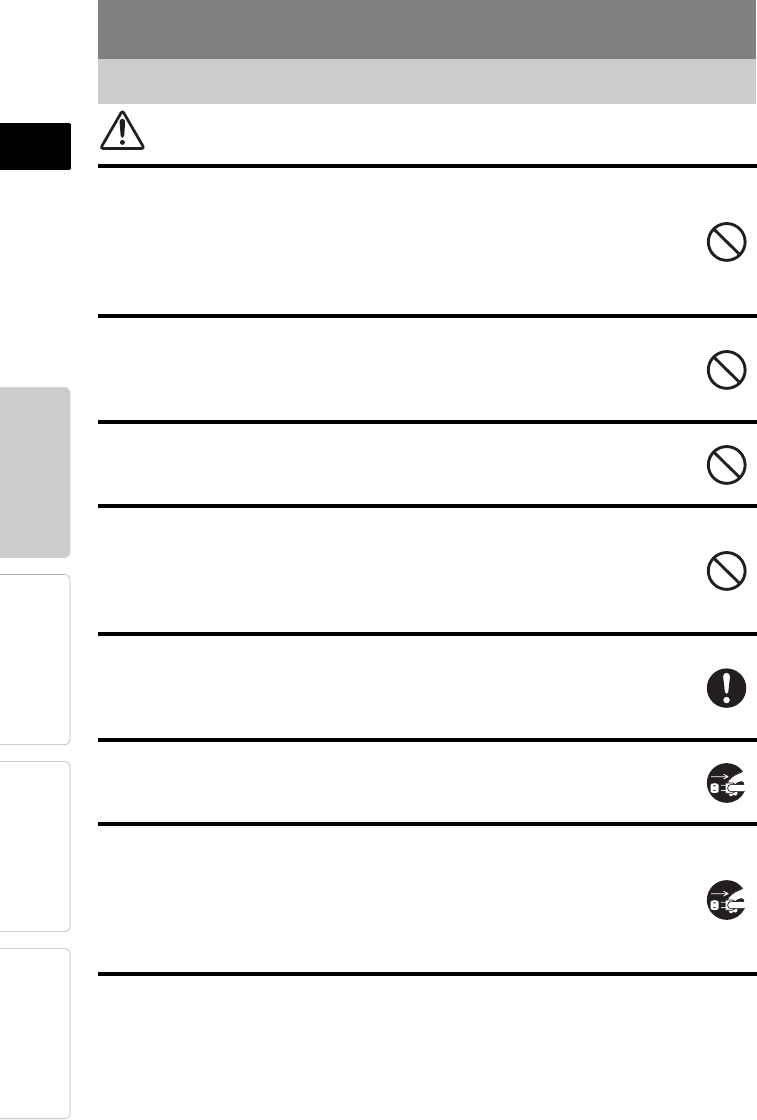Click the second prohibition icon from the top
757x1120 pixels.
click(726, 371)
